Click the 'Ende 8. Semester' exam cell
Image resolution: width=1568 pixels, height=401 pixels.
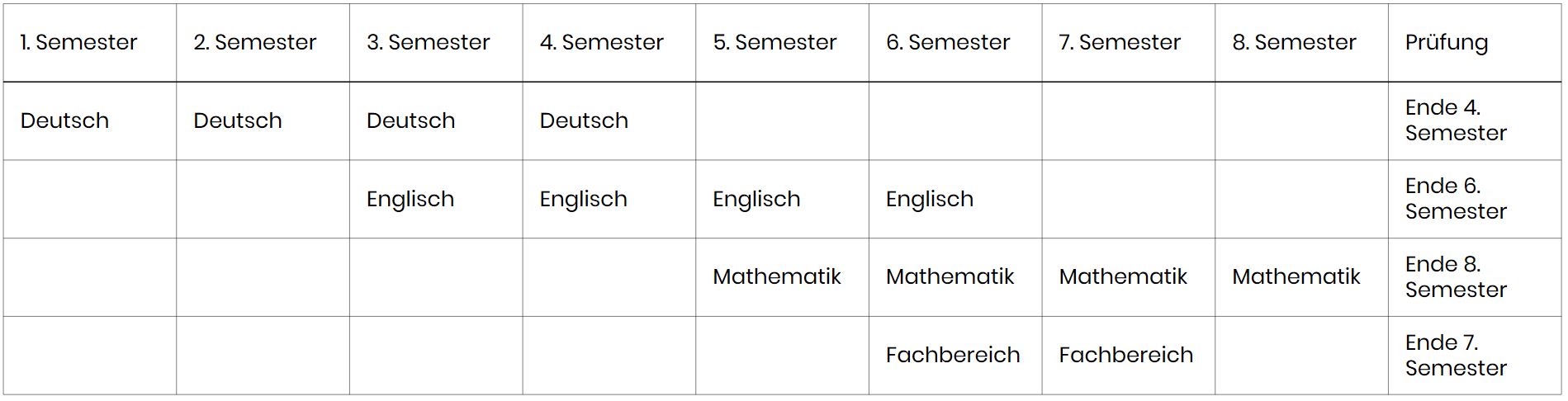(1456, 276)
